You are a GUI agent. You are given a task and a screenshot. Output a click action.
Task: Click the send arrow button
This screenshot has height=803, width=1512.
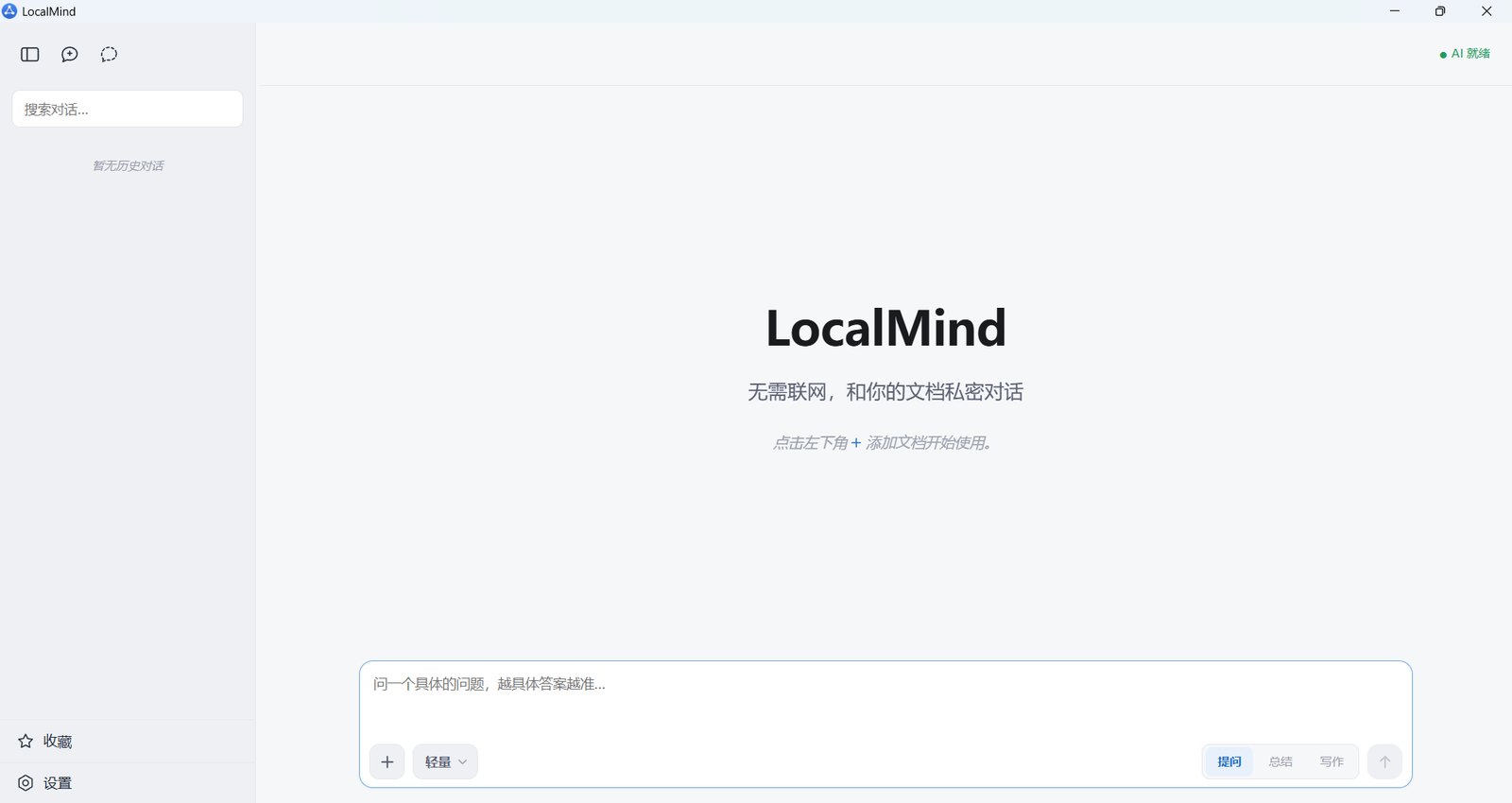coord(1384,761)
